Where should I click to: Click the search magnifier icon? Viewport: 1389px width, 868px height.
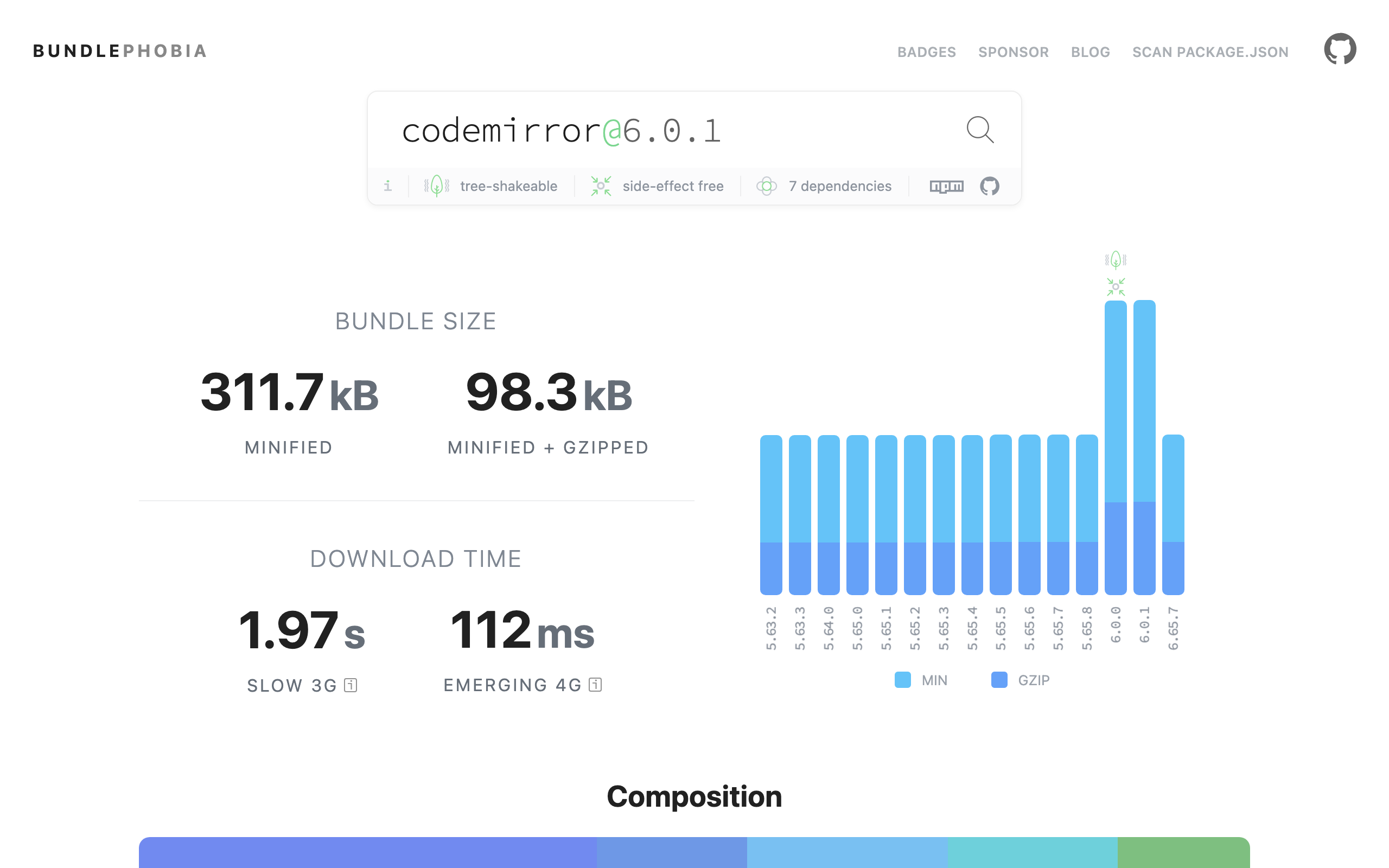pos(980,130)
